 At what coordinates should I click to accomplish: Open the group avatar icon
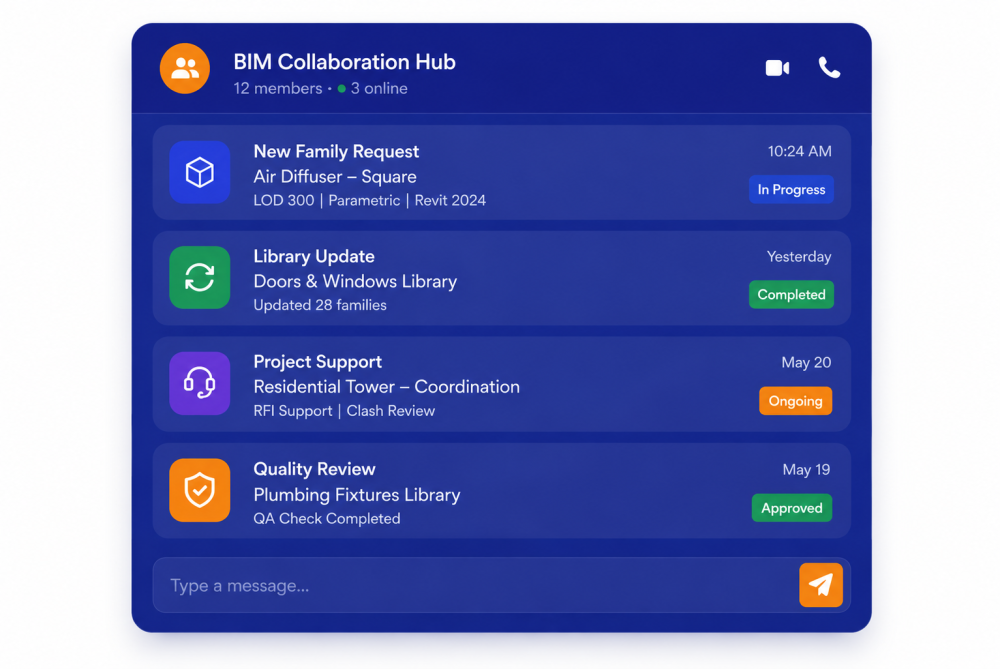pyautogui.click(x=184, y=68)
